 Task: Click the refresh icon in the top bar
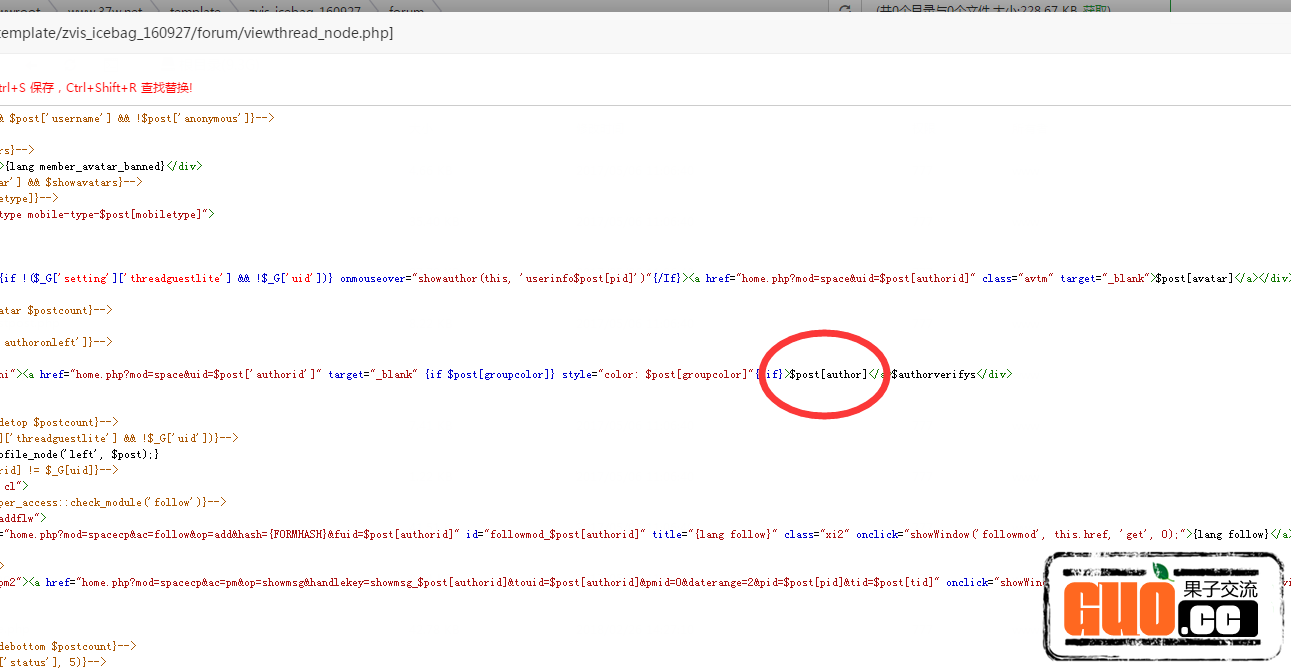(x=845, y=10)
